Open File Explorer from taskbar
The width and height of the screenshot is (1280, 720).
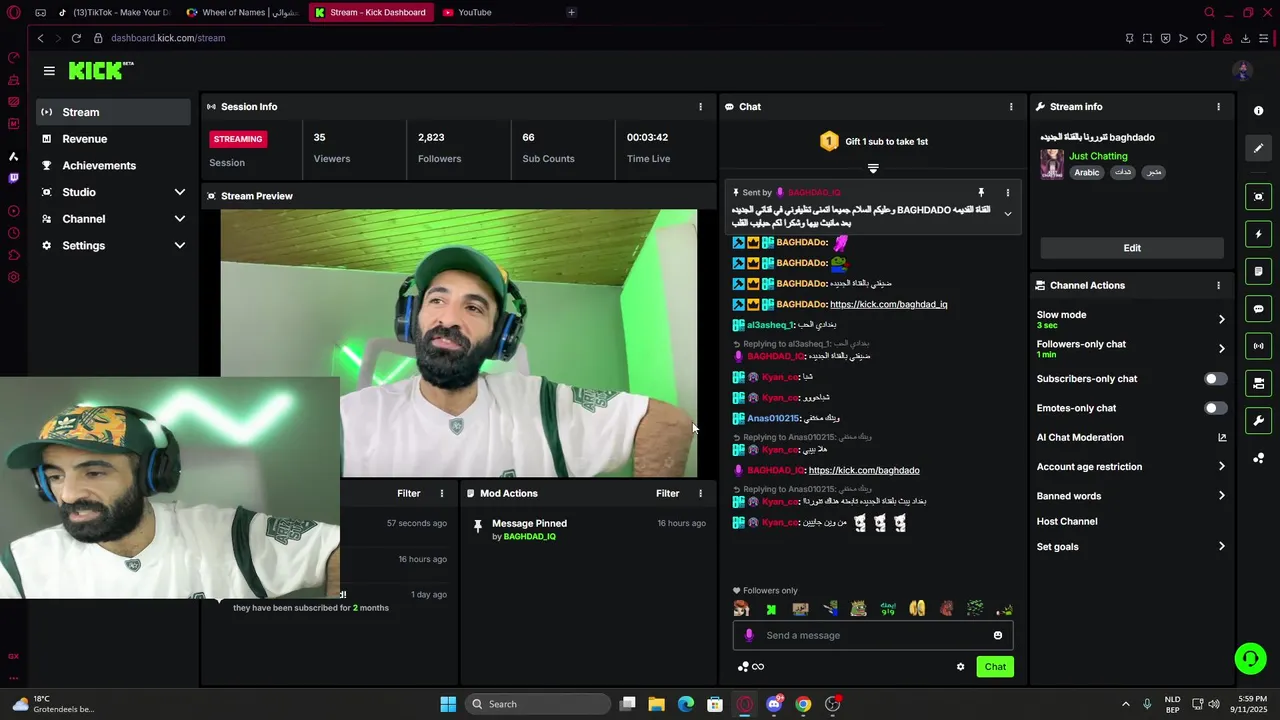point(657,704)
